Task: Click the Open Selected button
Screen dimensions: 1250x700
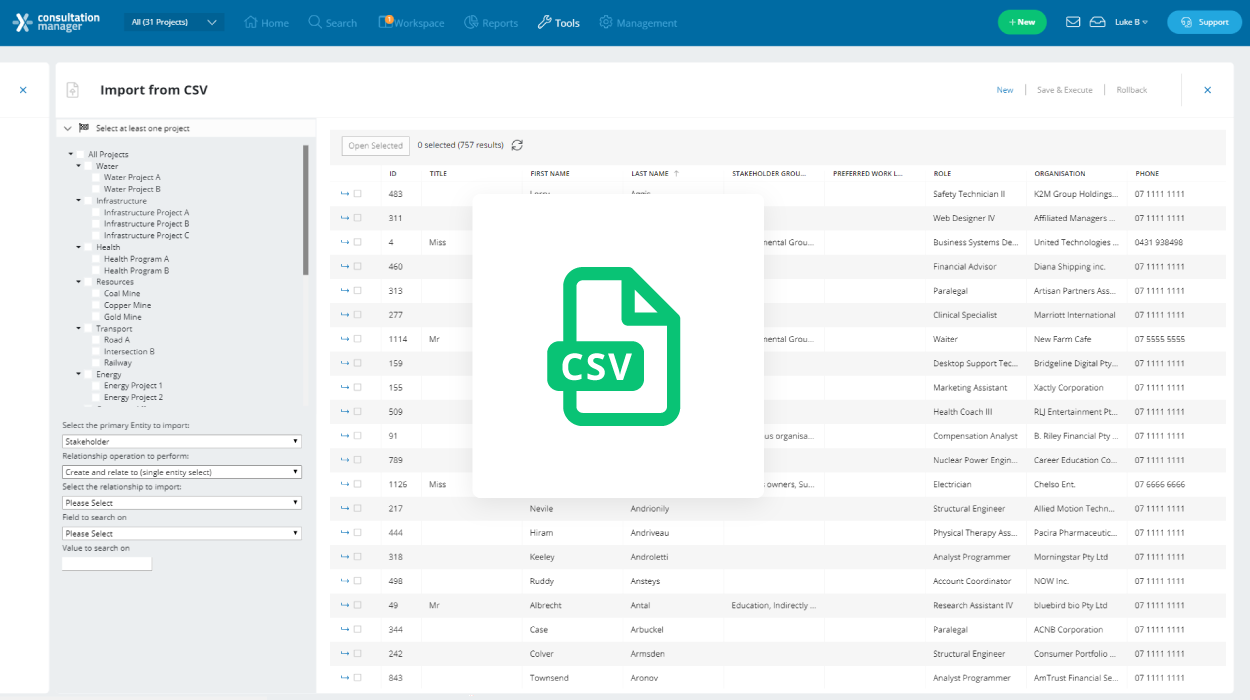Action: coord(375,146)
